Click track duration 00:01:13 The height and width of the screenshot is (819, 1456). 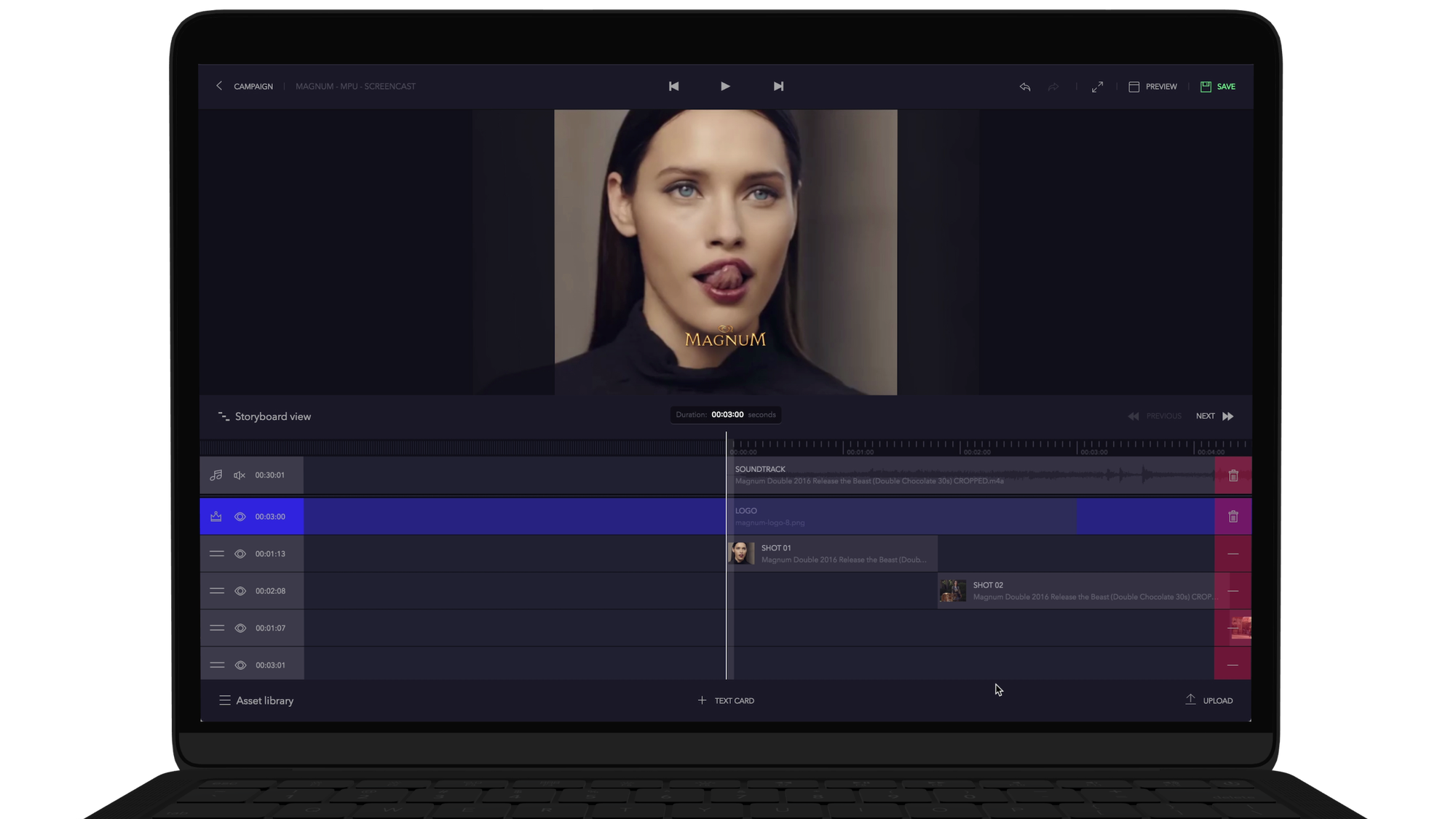270,554
